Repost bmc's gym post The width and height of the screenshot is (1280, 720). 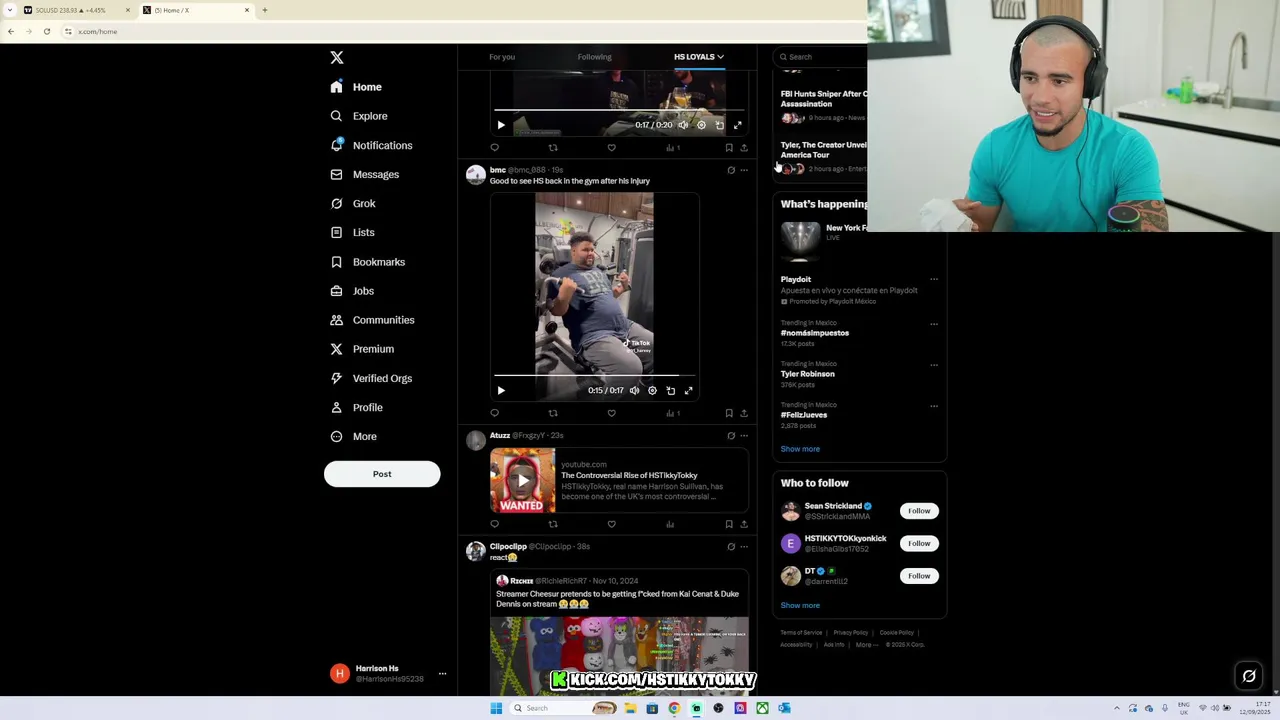point(553,413)
